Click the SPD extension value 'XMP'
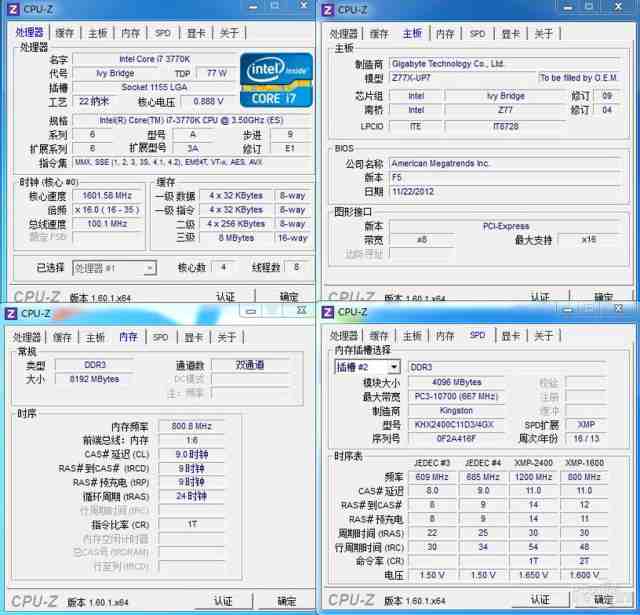The width and height of the screenshot is (640, 615). [586, 424]
